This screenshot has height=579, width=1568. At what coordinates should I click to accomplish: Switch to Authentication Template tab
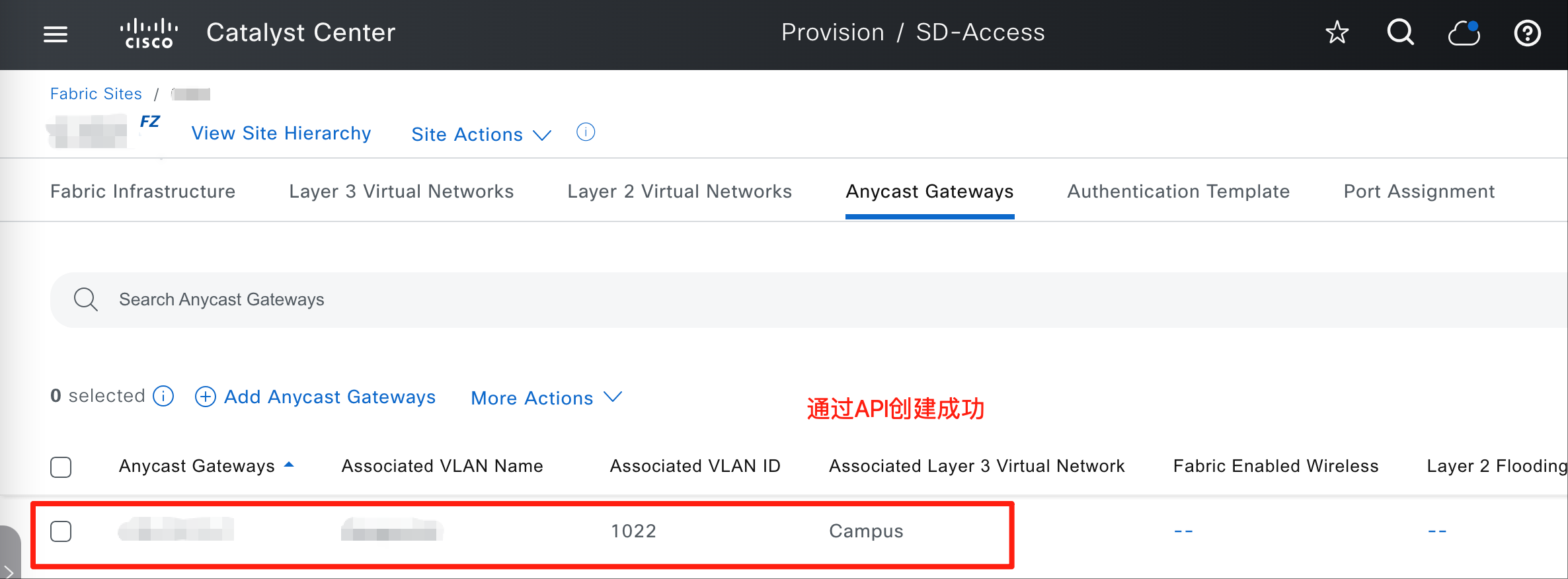[1179, 191]
